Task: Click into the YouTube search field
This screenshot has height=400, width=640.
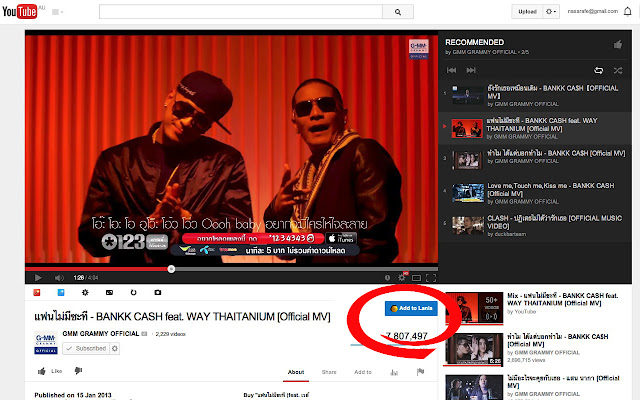Action: pyautogui.click(x=241, y=12)
